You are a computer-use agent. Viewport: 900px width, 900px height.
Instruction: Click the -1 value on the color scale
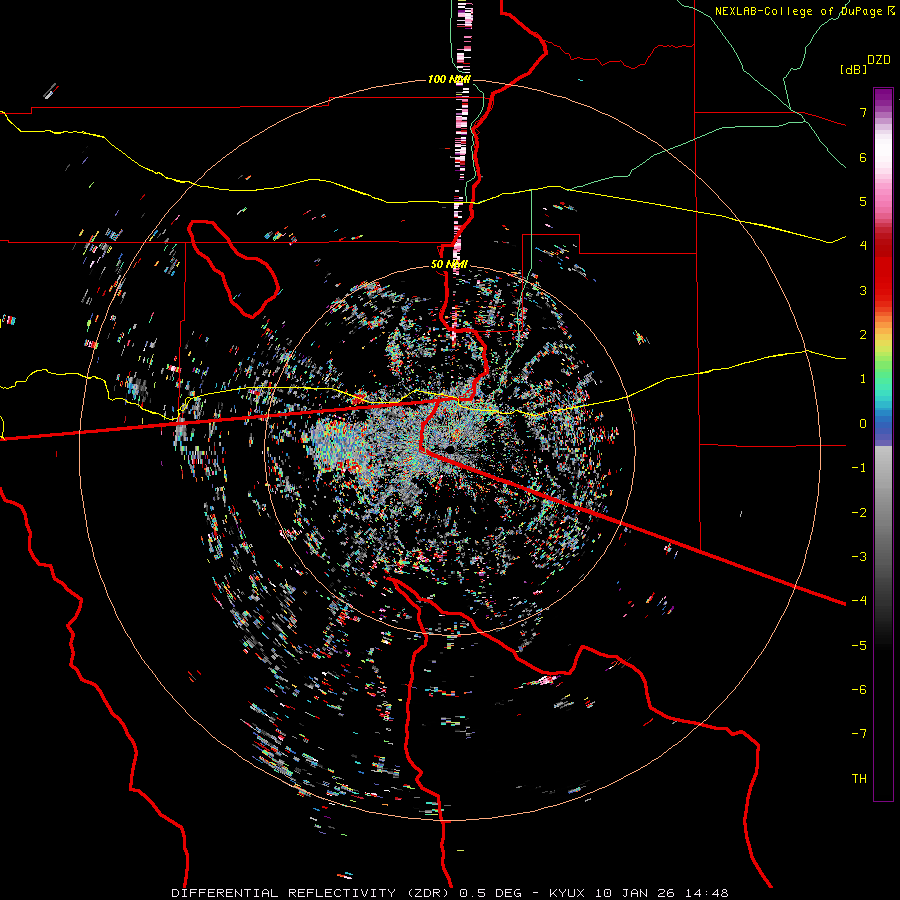859,468
